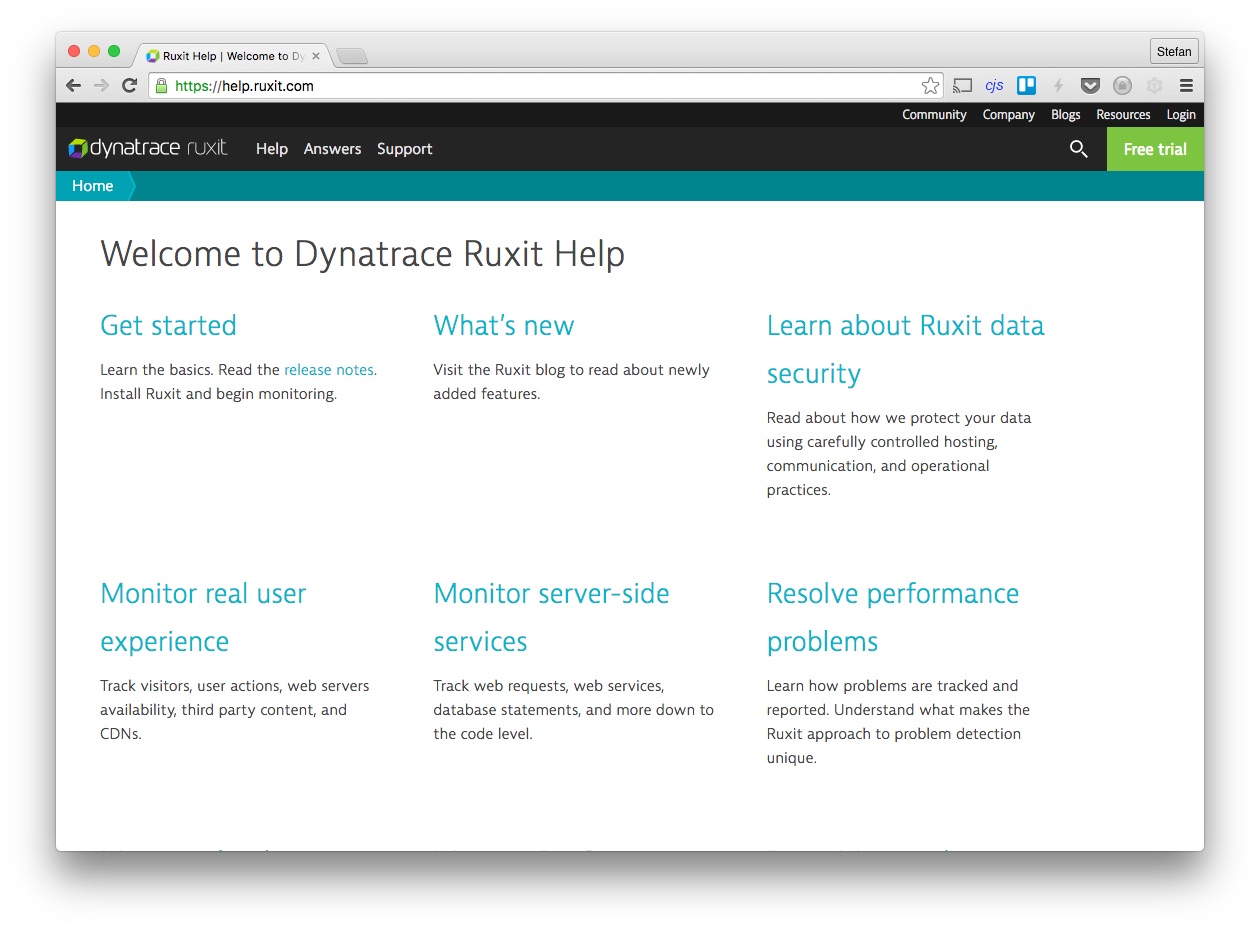The width and height of the screenshot is (1260, 931).
Task: Open Support in the main navigation
Action: [405, 149]
